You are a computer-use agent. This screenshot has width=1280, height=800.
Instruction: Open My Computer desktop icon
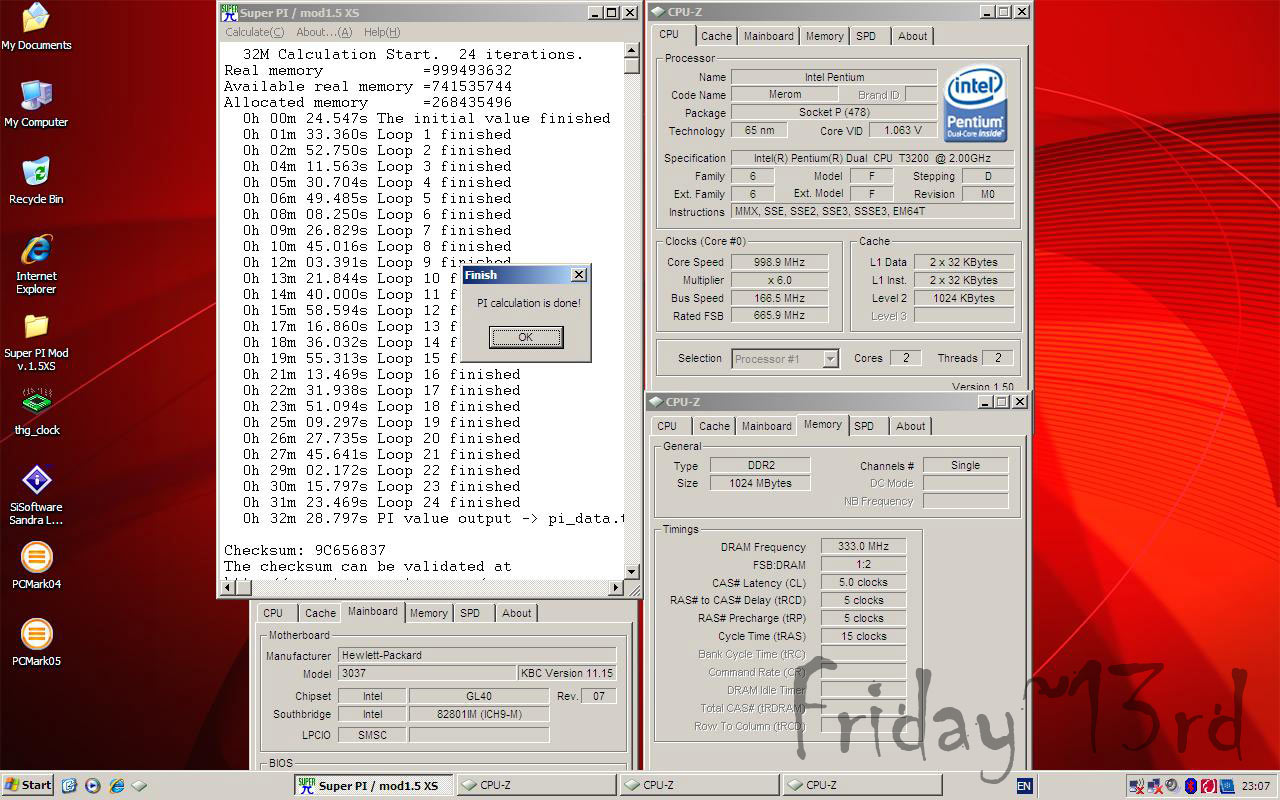pyautogui.click(x=36, y=104)
